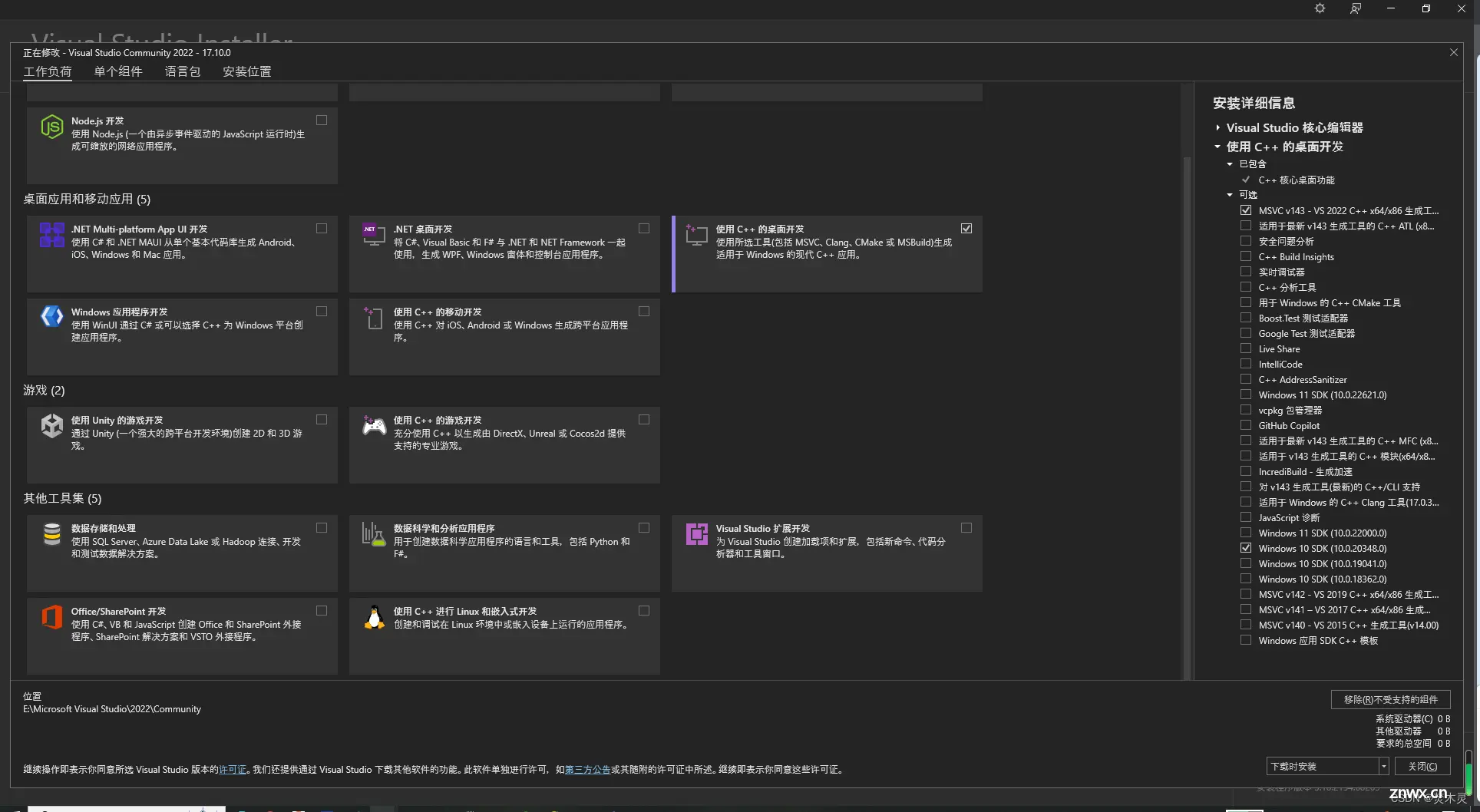
Task: Check 使用 C++ 的游戏开发 workload
Action: pos(644,420)
